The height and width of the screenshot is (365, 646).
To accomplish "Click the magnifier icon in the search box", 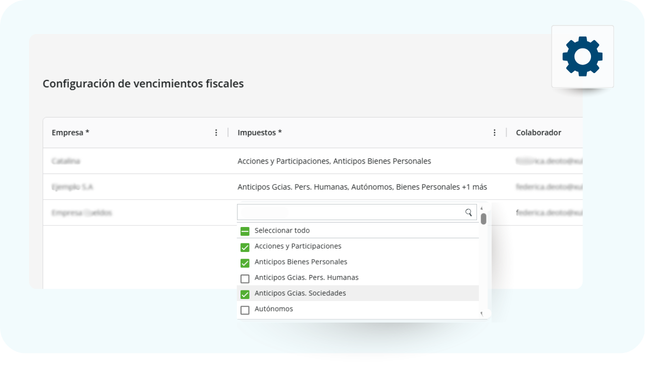I will click(468, 212).
